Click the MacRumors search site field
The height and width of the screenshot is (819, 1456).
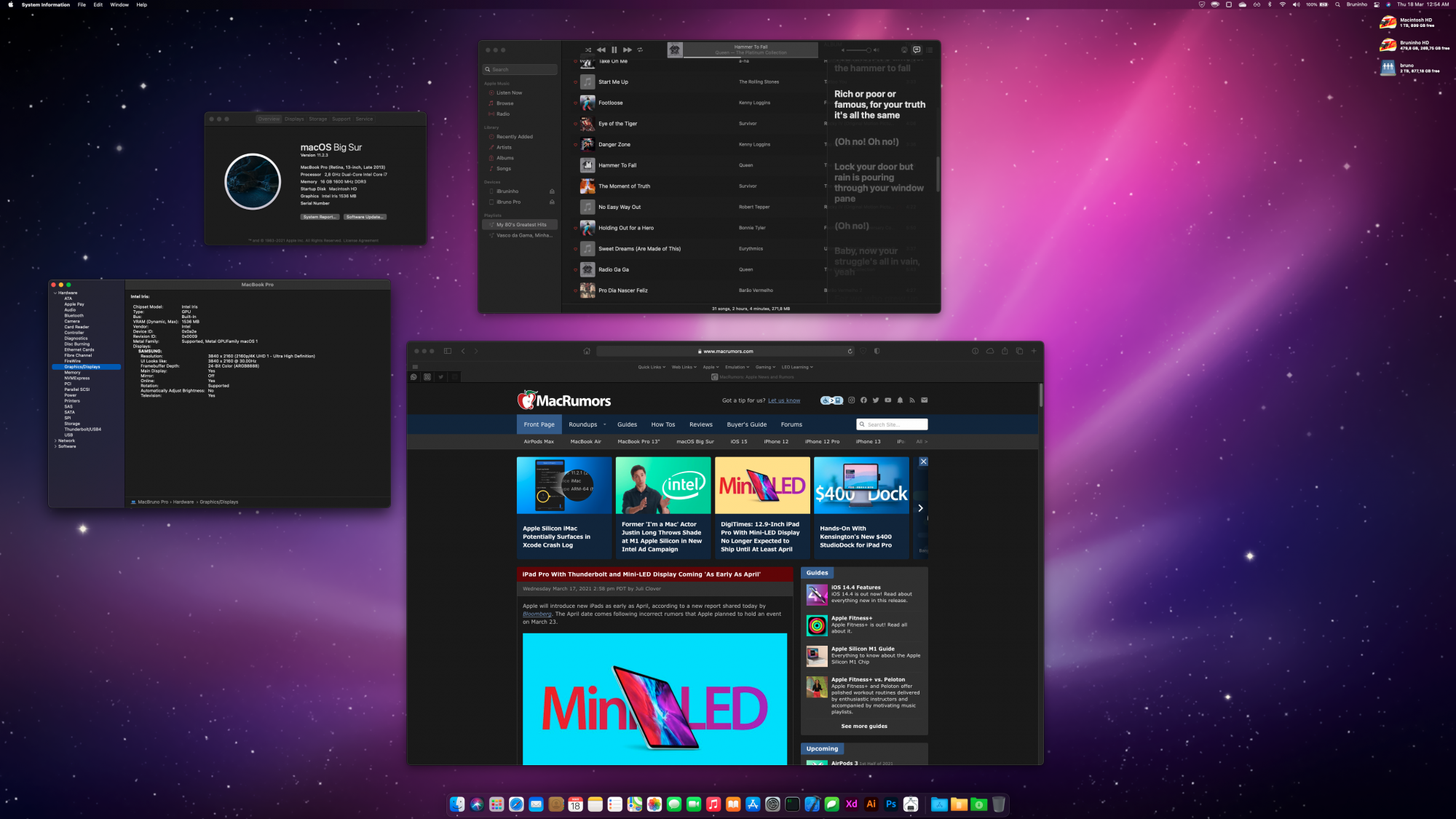893,424
